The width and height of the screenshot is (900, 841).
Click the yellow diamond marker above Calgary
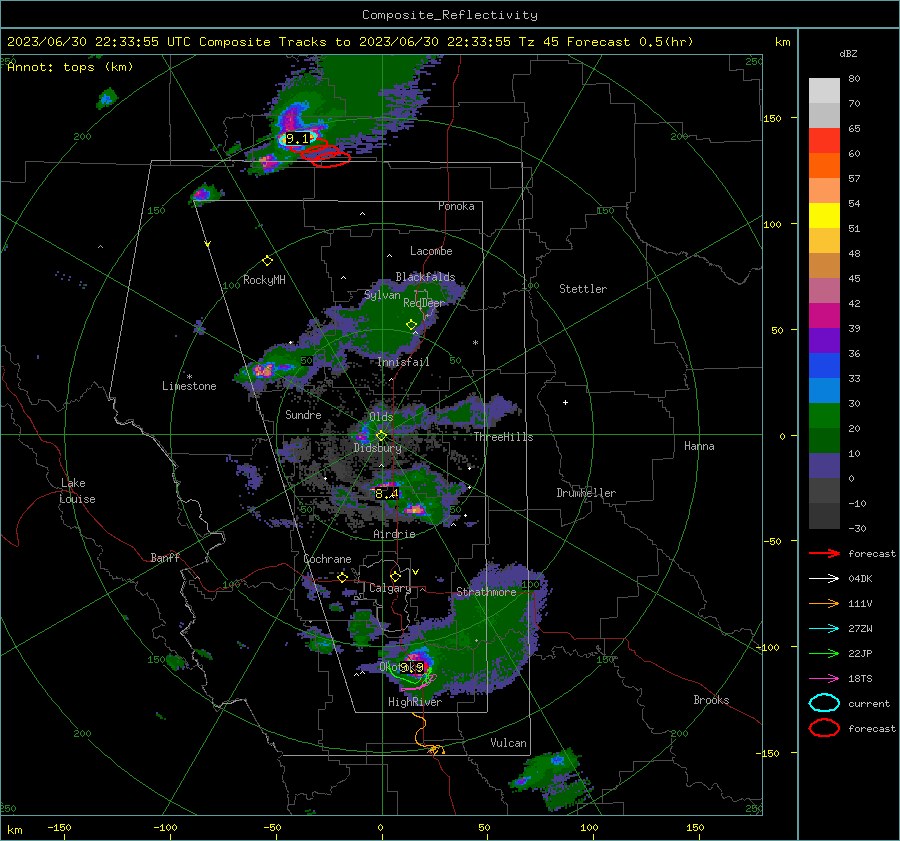tap(395, 576)
